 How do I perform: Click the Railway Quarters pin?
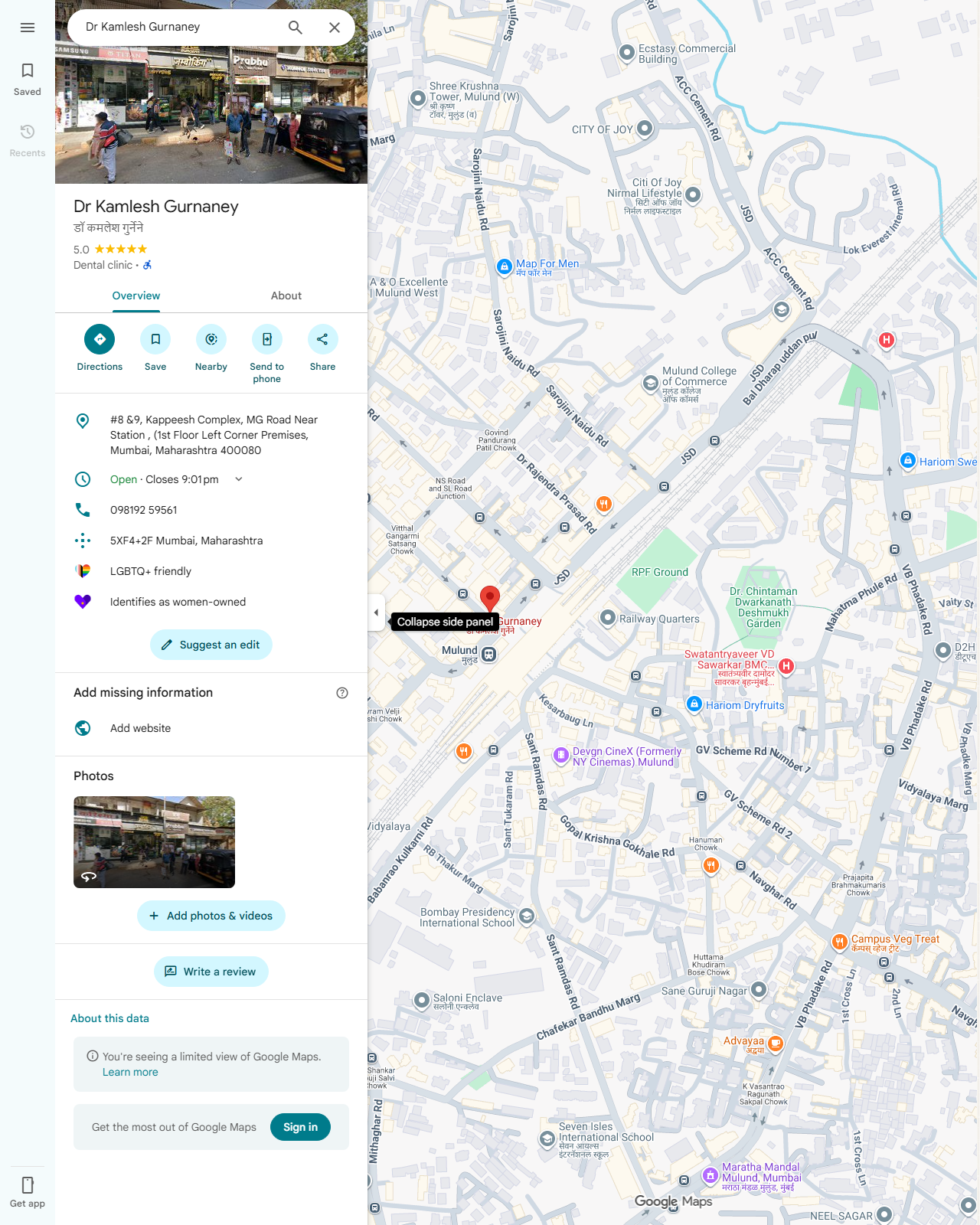[608, 618]
